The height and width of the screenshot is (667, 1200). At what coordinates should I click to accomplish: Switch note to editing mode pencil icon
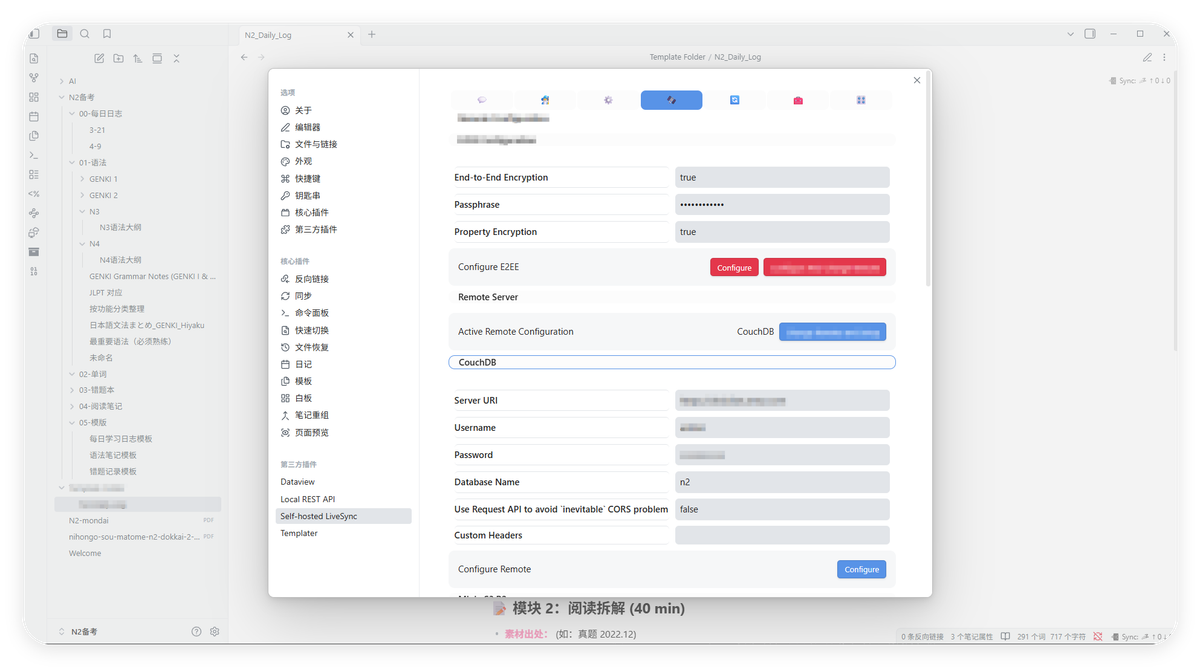[x=1147, y=57]
